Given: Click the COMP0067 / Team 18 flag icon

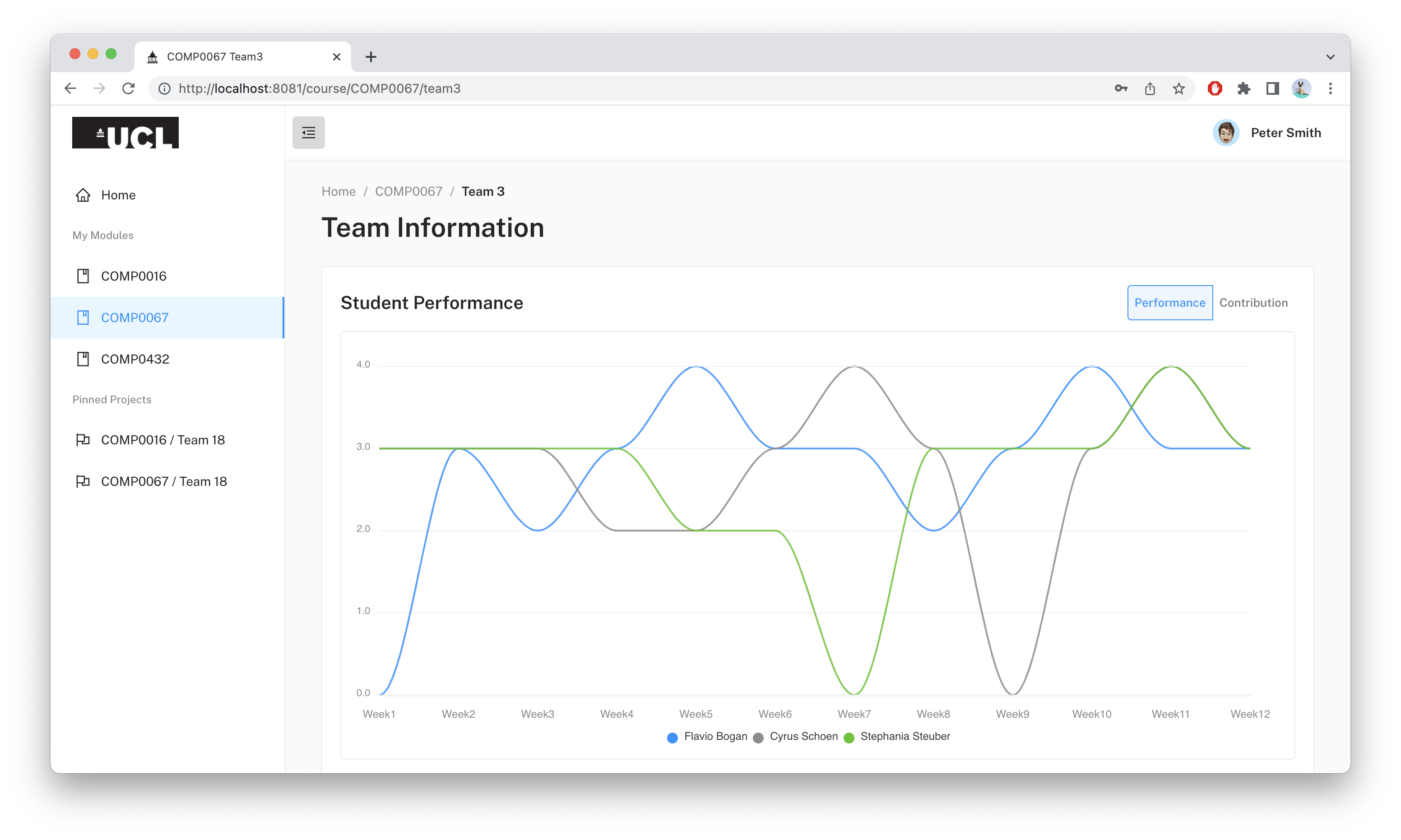Looking at the screenshot, I should (83, 481).
